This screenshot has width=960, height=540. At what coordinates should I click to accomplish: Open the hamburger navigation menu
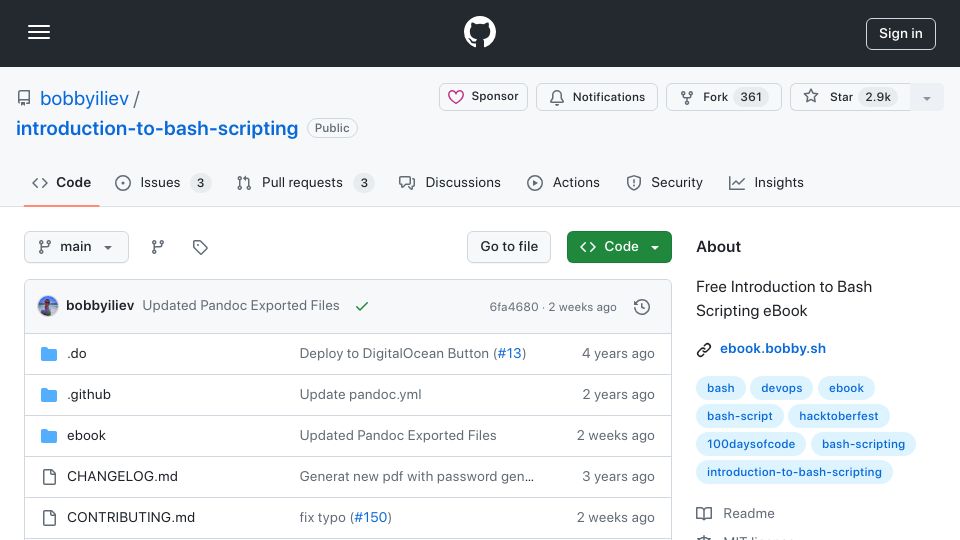click(39, 32)
